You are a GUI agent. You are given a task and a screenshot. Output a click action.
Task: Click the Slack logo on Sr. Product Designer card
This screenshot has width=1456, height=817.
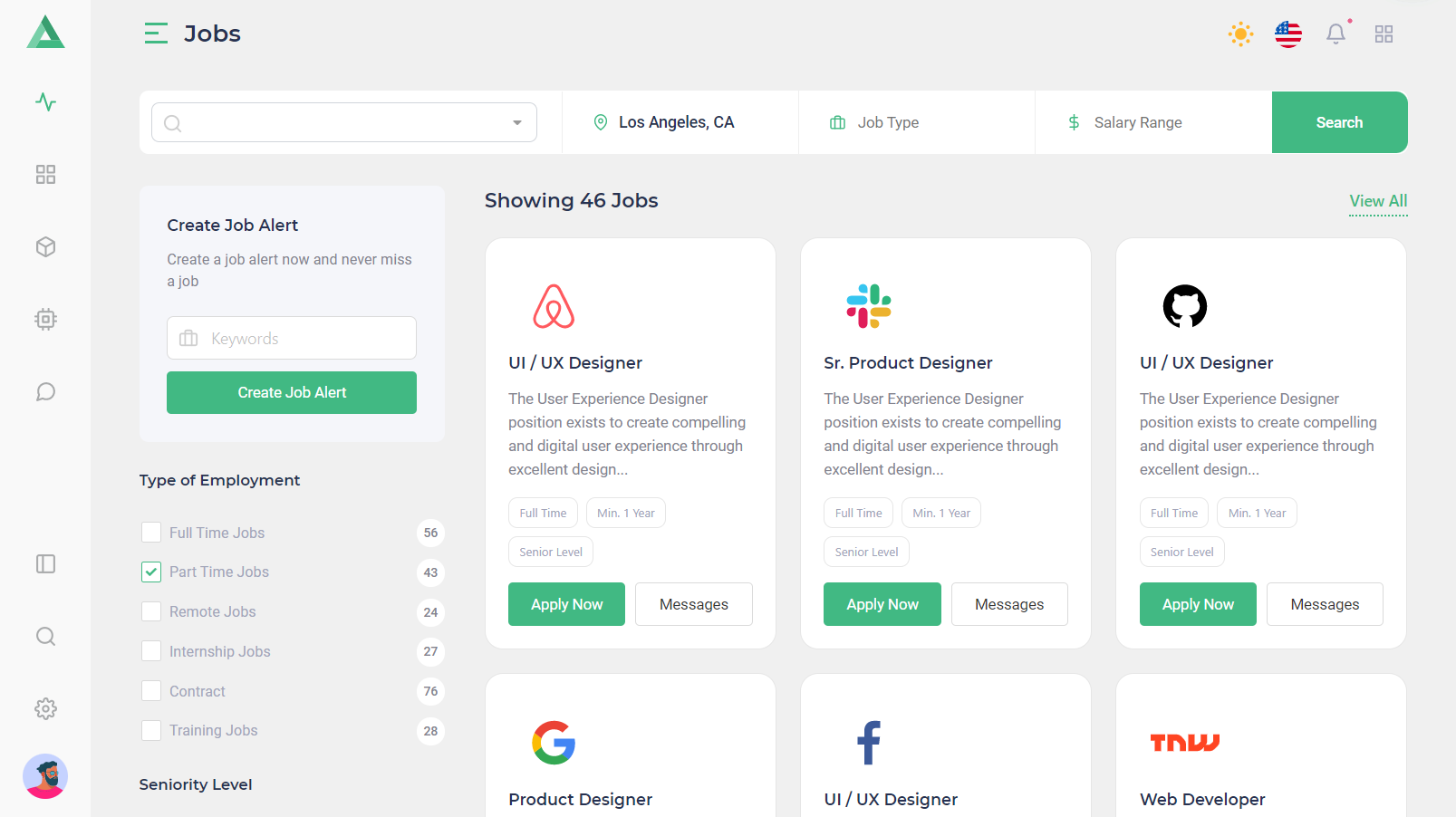(869, 306)
